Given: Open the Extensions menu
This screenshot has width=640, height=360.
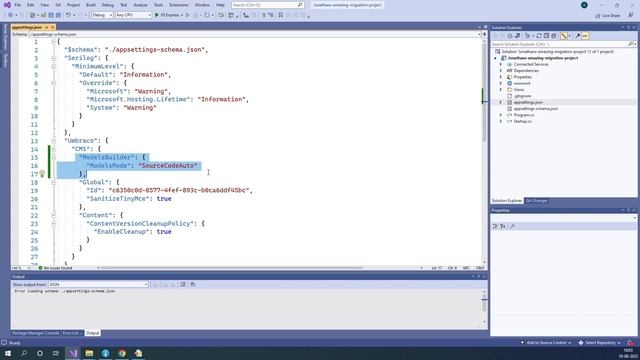Looking at the screenshot, I should click(x=179, y=5).
